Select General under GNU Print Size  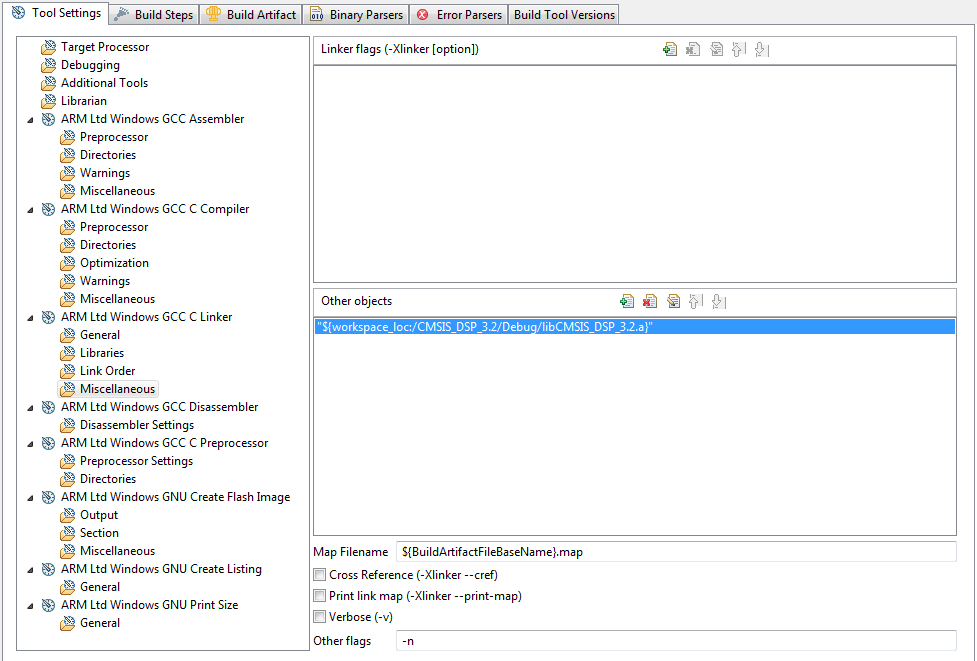tap(100, 623)
